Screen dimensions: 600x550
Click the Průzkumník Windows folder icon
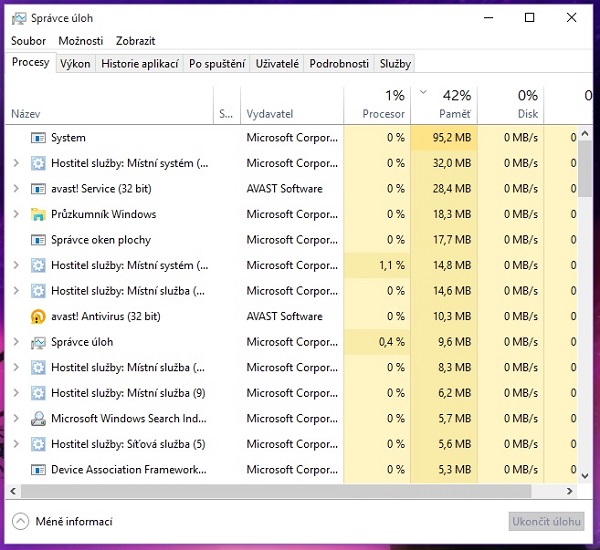[38, 214]
